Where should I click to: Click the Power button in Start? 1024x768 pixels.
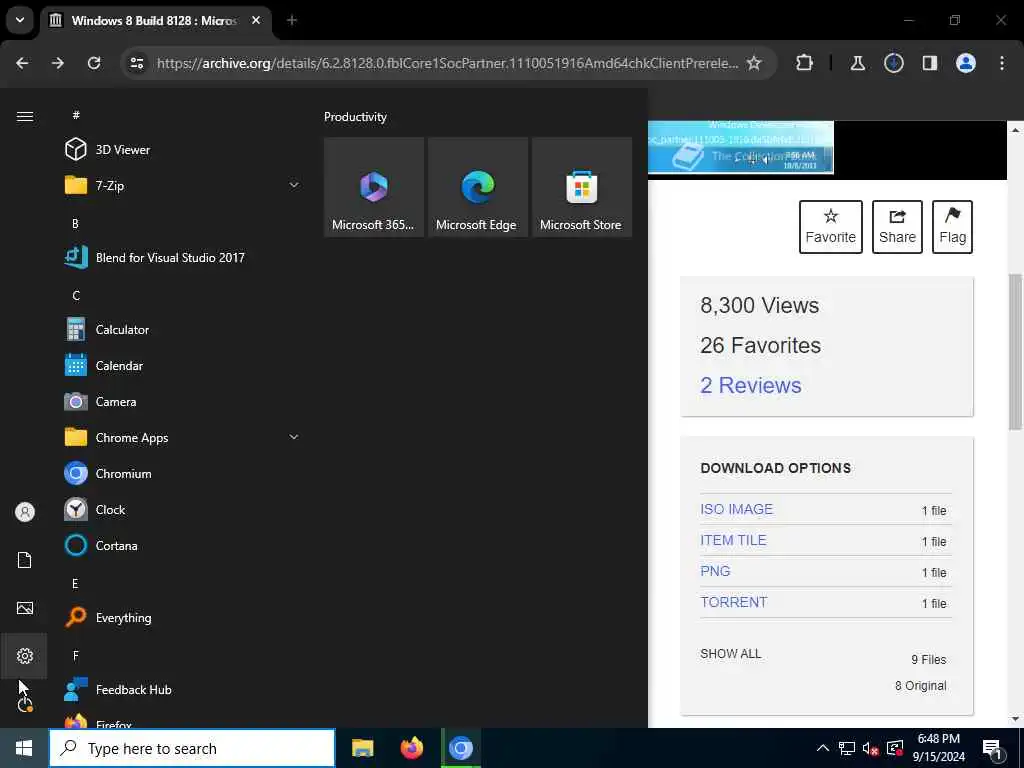coord(25,704)
